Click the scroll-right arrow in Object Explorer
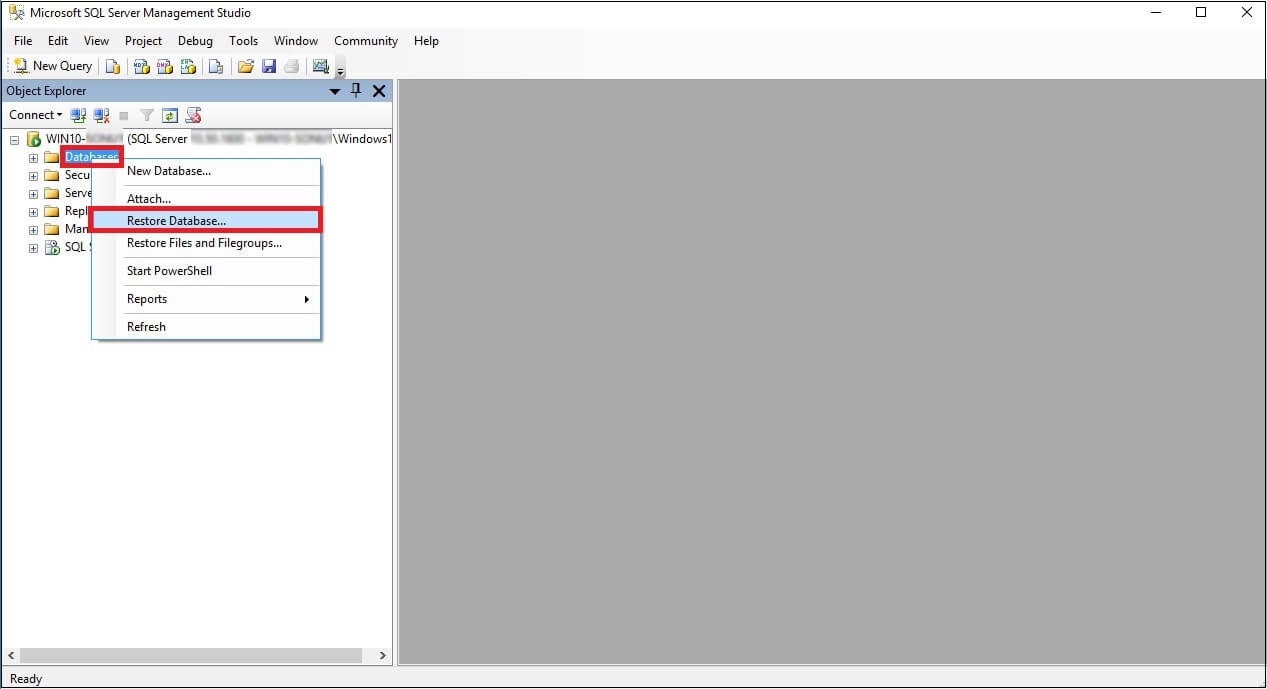This screenshot has height=689, width=1267. [383, 656]
